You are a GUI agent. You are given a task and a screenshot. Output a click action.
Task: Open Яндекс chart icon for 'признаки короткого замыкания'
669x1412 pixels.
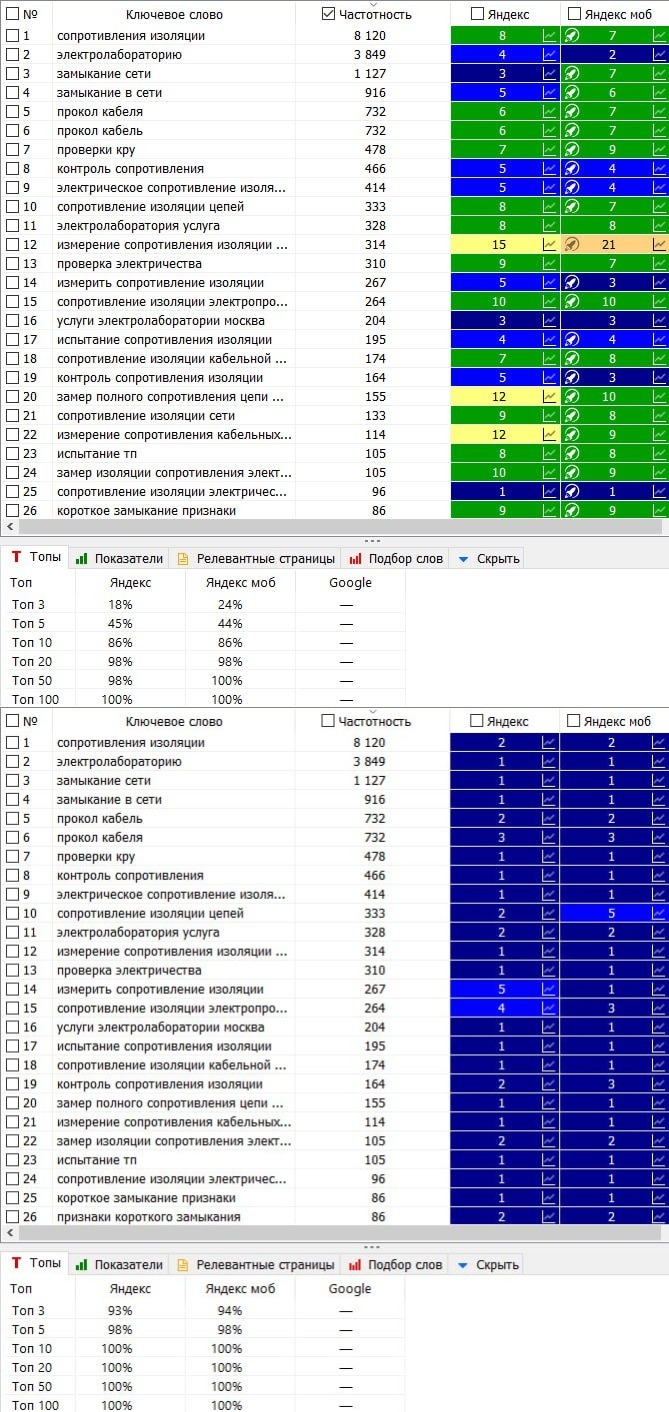coord(549,1217)
